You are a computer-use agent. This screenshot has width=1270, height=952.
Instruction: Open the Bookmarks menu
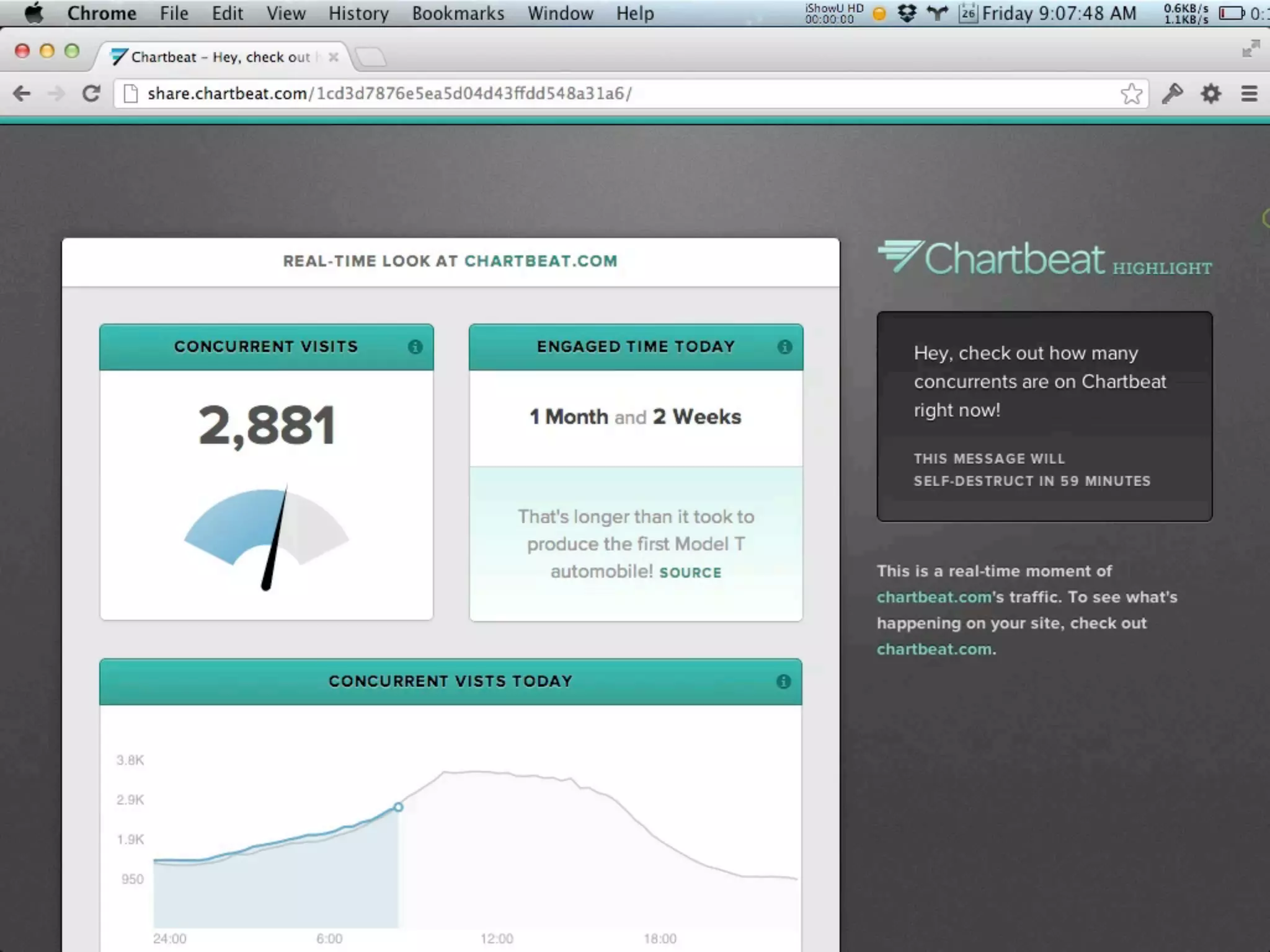point(458,14)
